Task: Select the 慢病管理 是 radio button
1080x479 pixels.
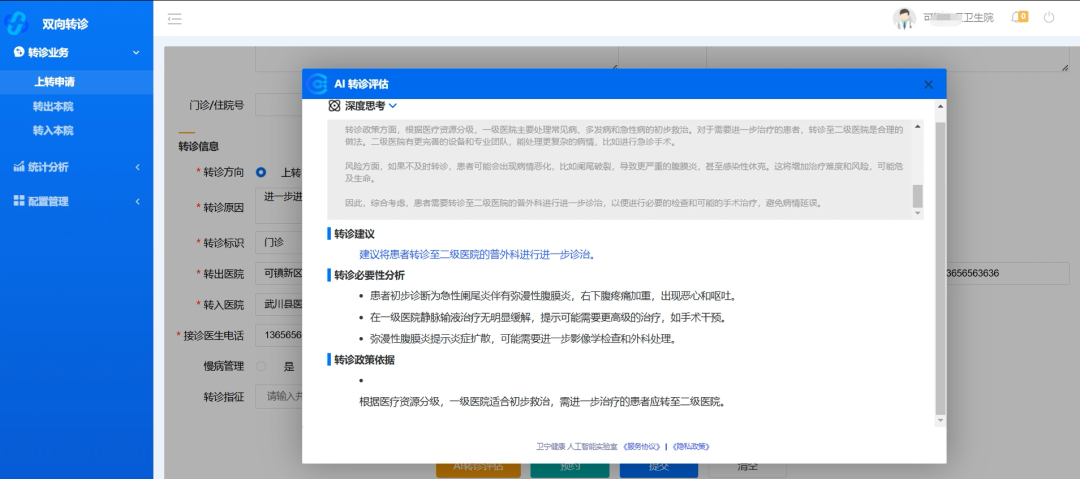Action: pos(261,366)
